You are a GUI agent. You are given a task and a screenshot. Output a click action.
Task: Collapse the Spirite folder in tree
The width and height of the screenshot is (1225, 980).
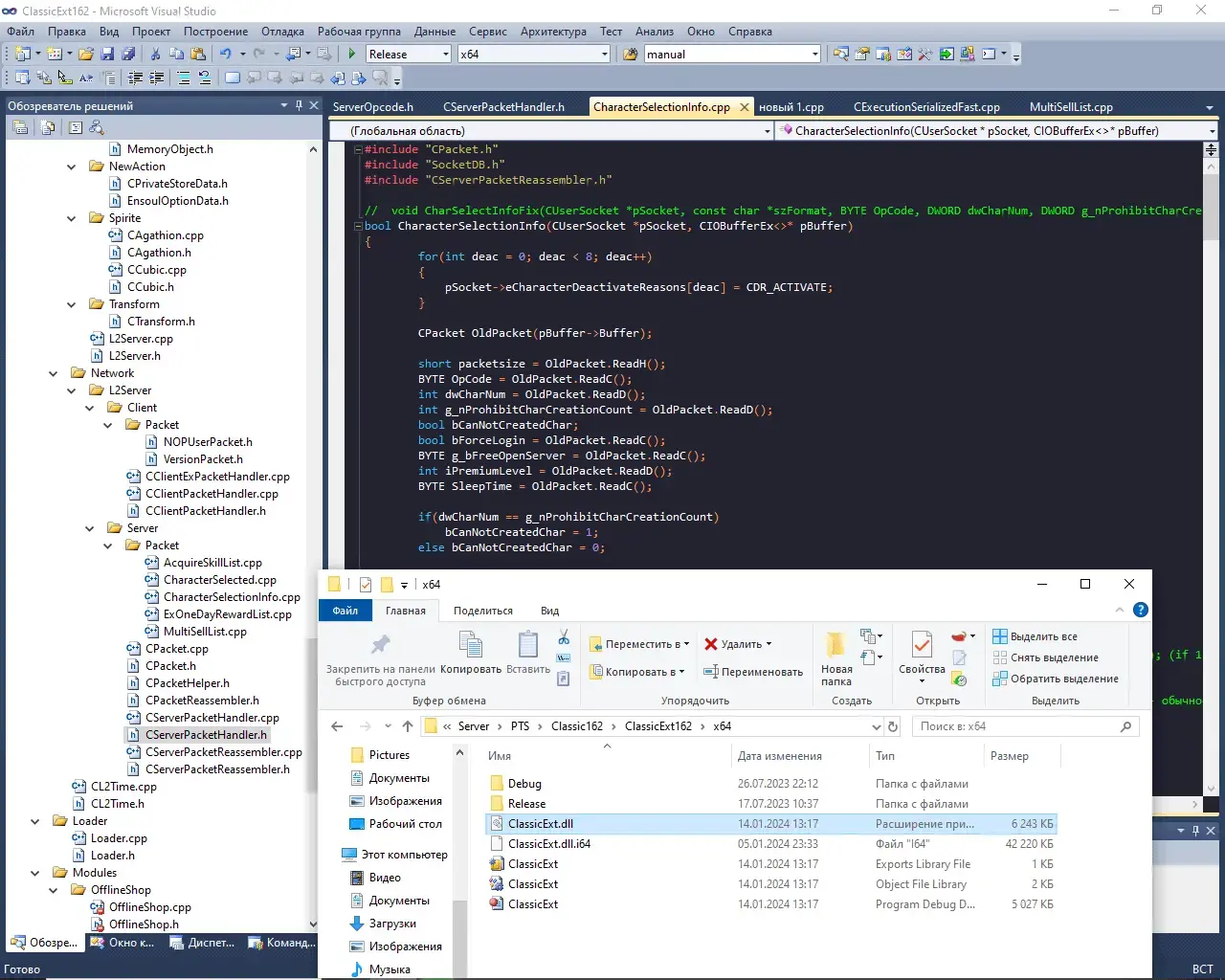point(71,218)
